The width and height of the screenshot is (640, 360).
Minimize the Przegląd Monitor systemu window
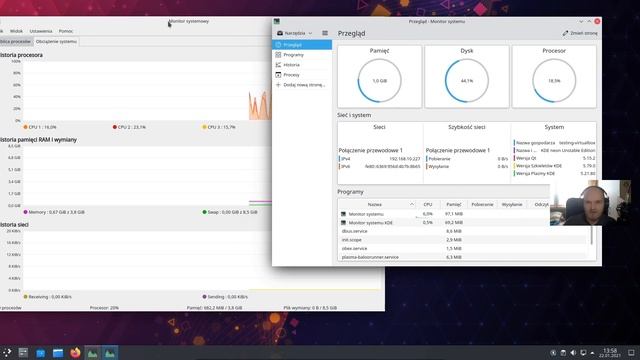(x=581, y=21)
